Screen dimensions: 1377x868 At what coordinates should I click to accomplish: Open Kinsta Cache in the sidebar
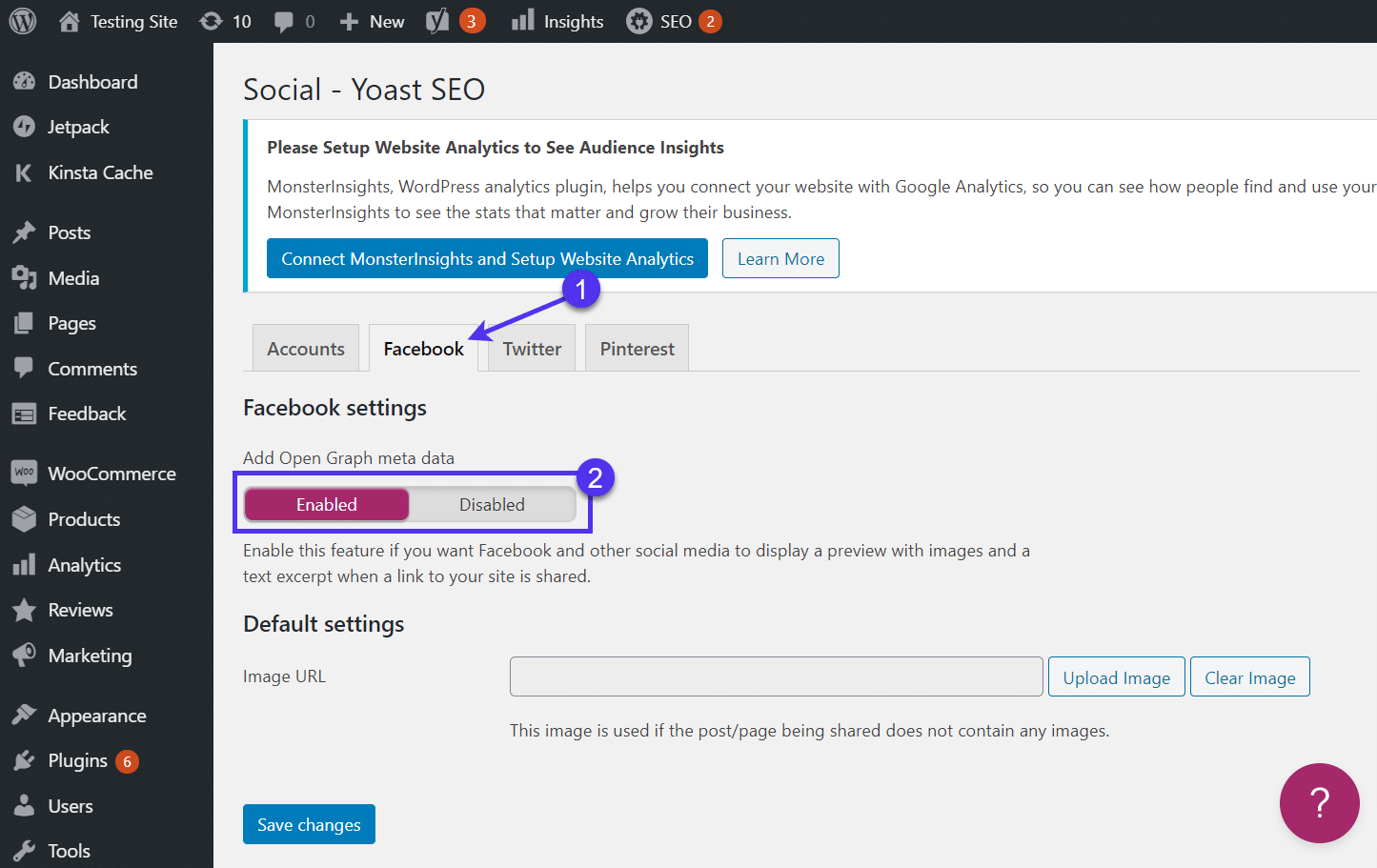pos(100,172)
